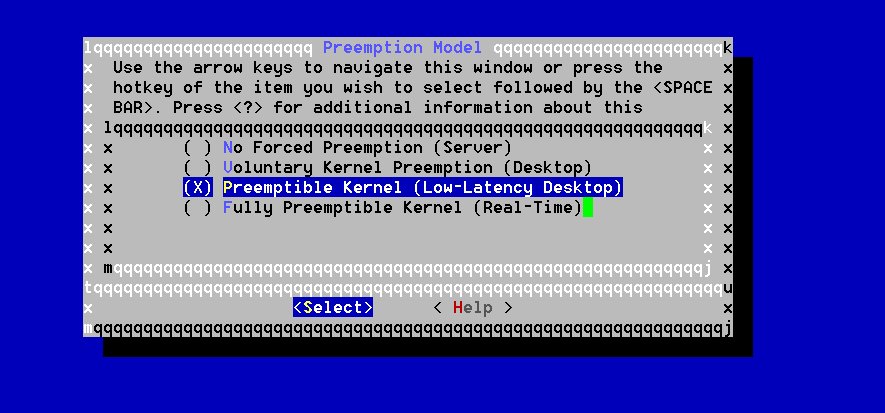Pick the Voluntary Kernel Preemption (Desktop) entry
The height and width of the screenshot is (413, 885).
[x=408, y=168]
